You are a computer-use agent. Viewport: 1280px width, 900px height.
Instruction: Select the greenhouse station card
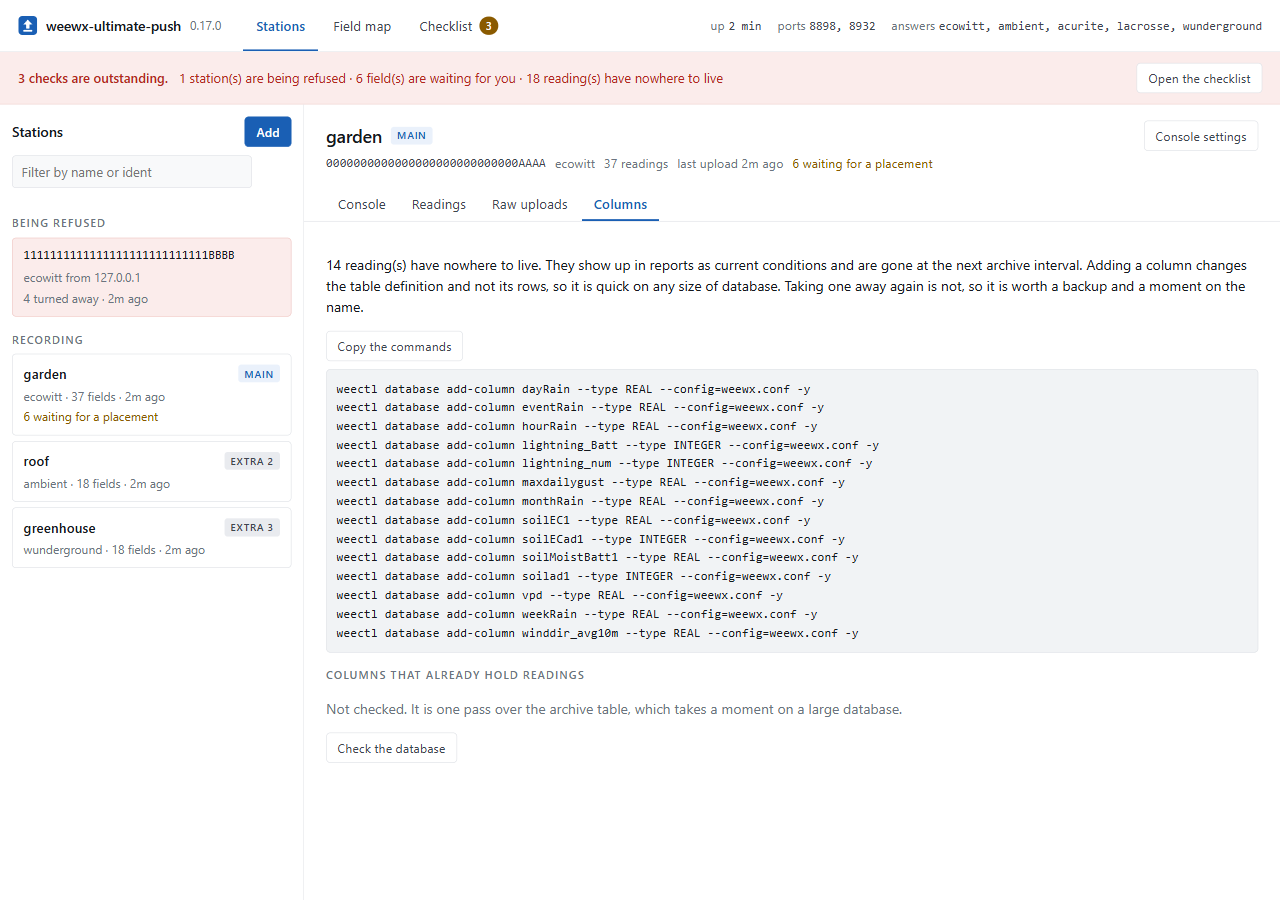click(x=152, y=538)
